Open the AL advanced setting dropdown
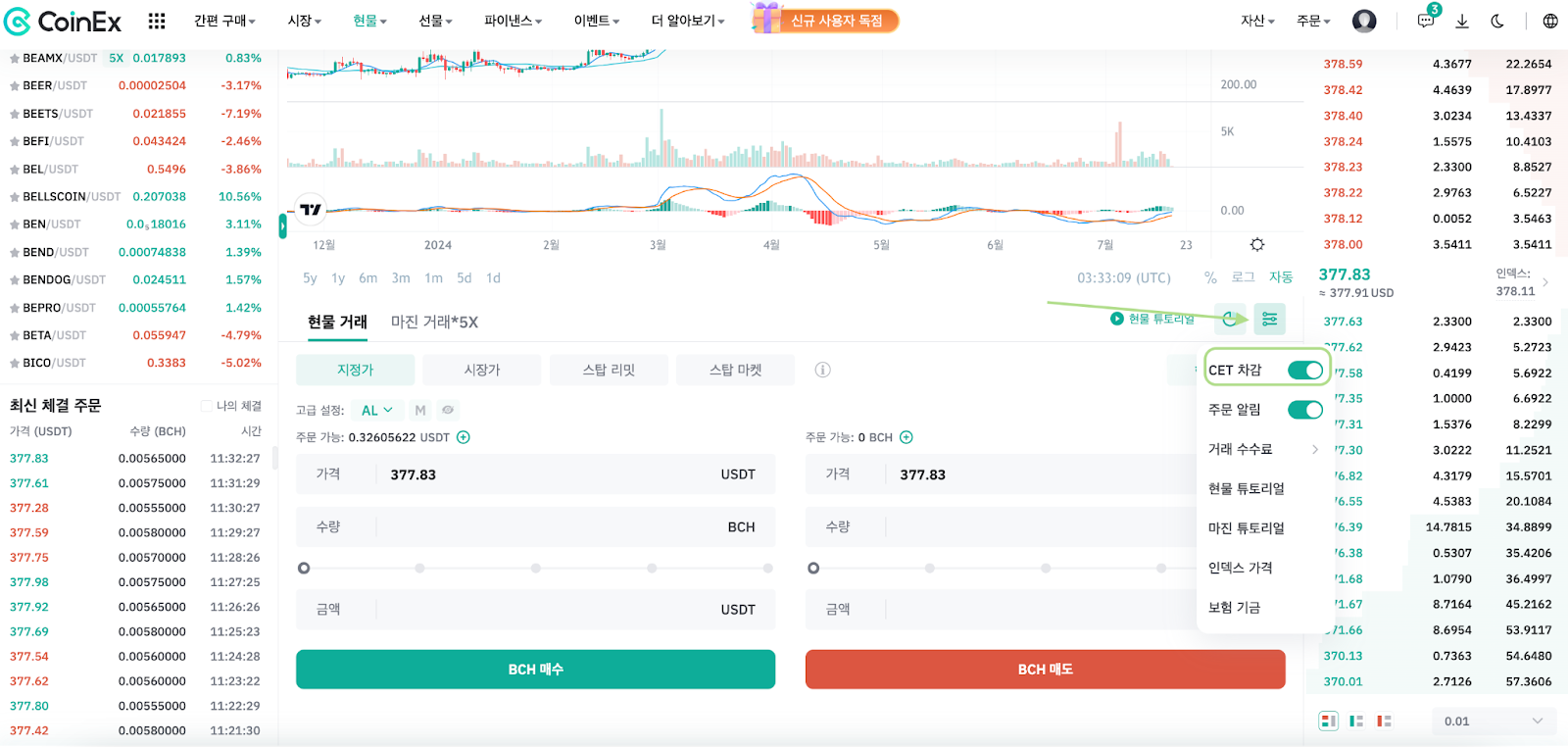This screenshot has height=747, width=1568. point(377,410)
